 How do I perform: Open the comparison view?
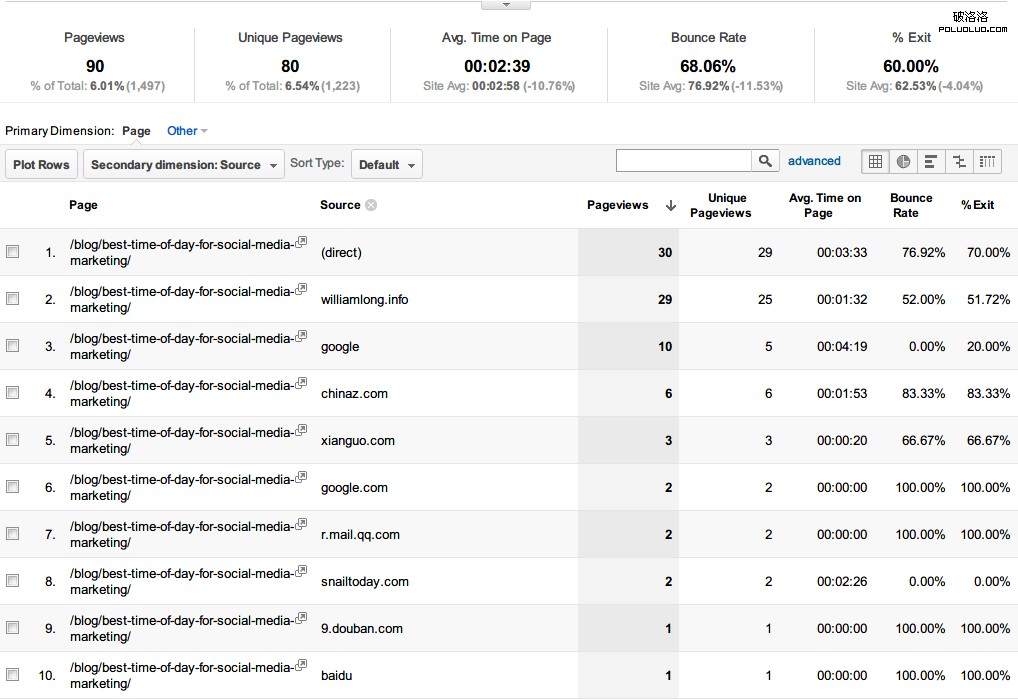click(x=959, y=161)
